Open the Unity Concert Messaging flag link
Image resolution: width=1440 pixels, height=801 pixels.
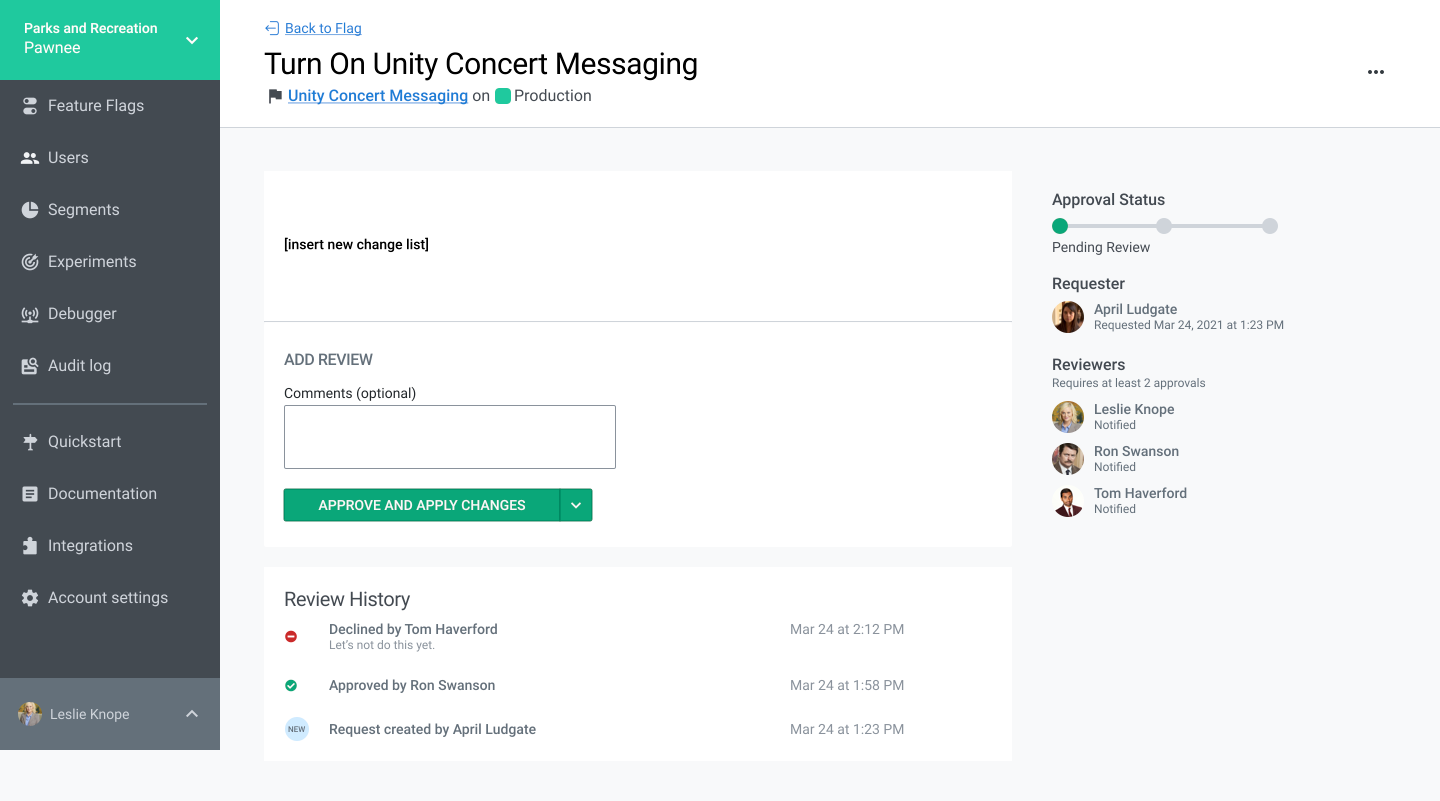pyautogui.click(x=378, y=96)
